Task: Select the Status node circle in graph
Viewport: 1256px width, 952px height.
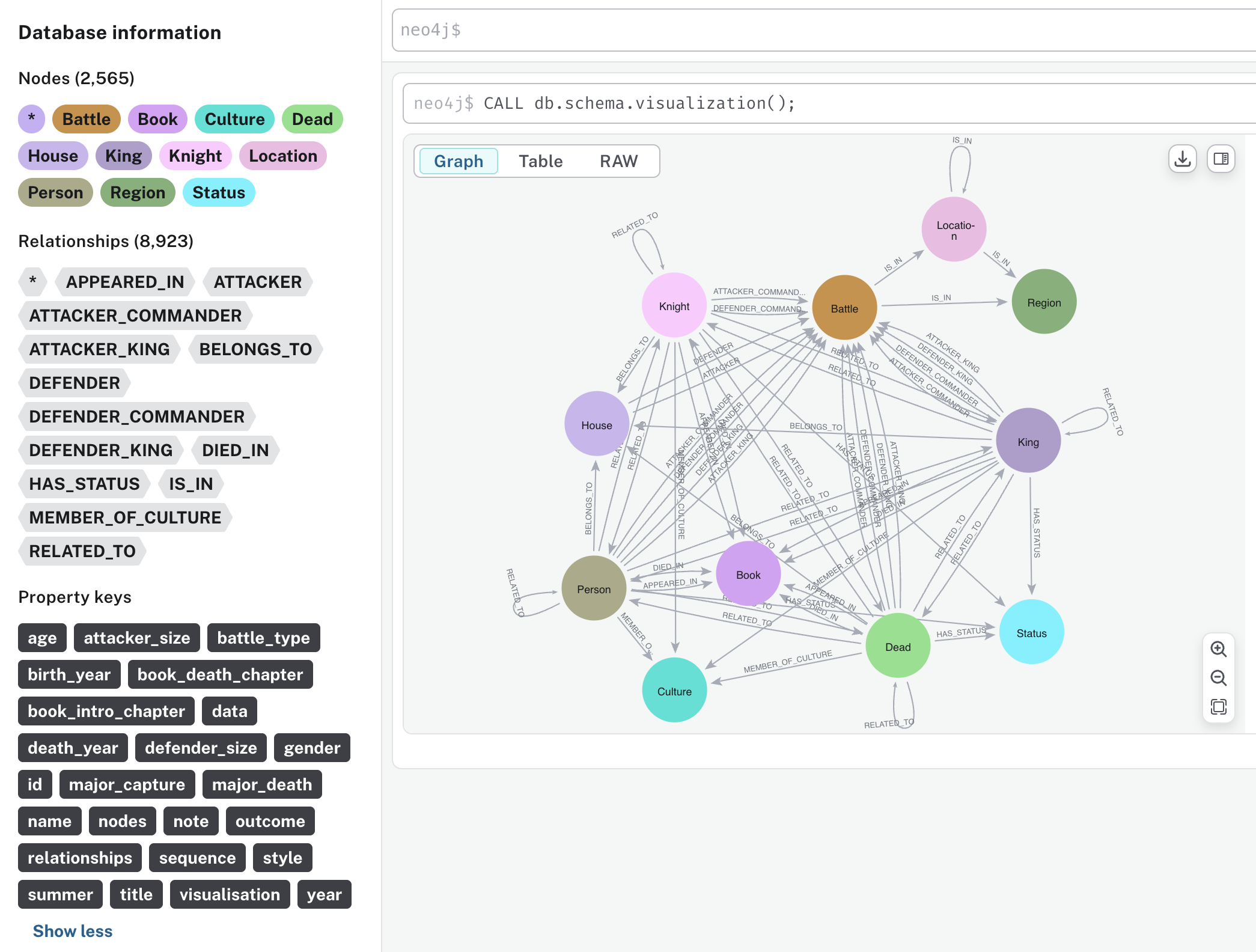Action: (x=1031, y=633)
